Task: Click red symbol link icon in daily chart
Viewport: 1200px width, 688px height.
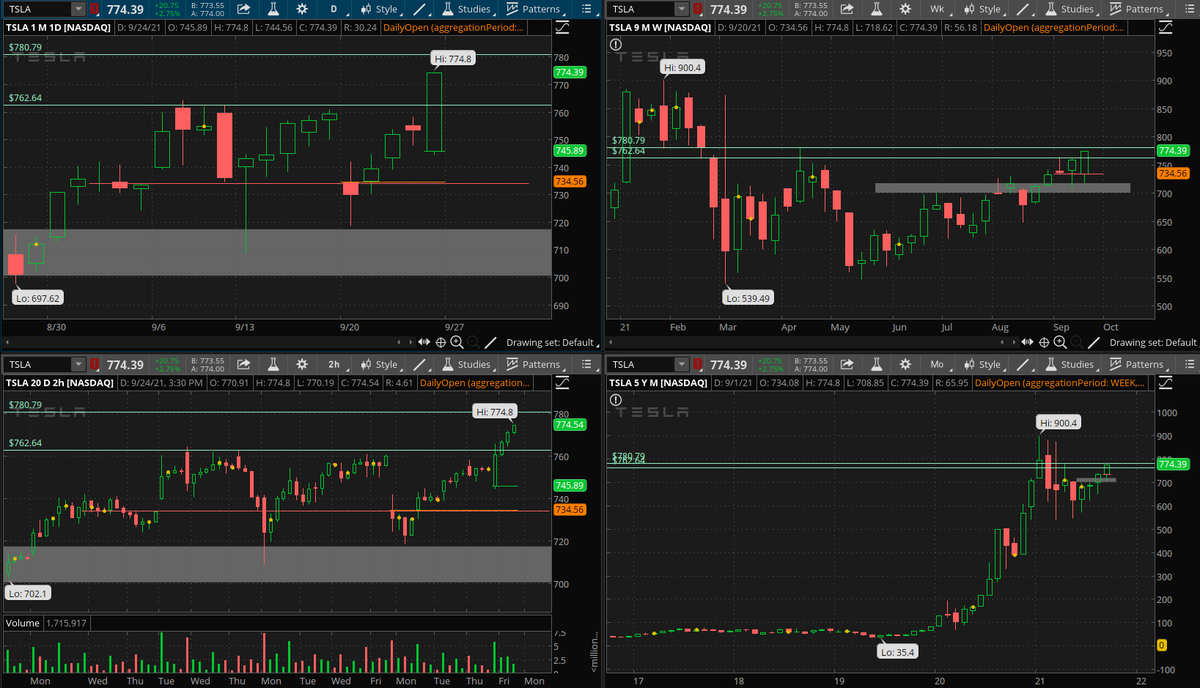Action: (x=94, y=9)
